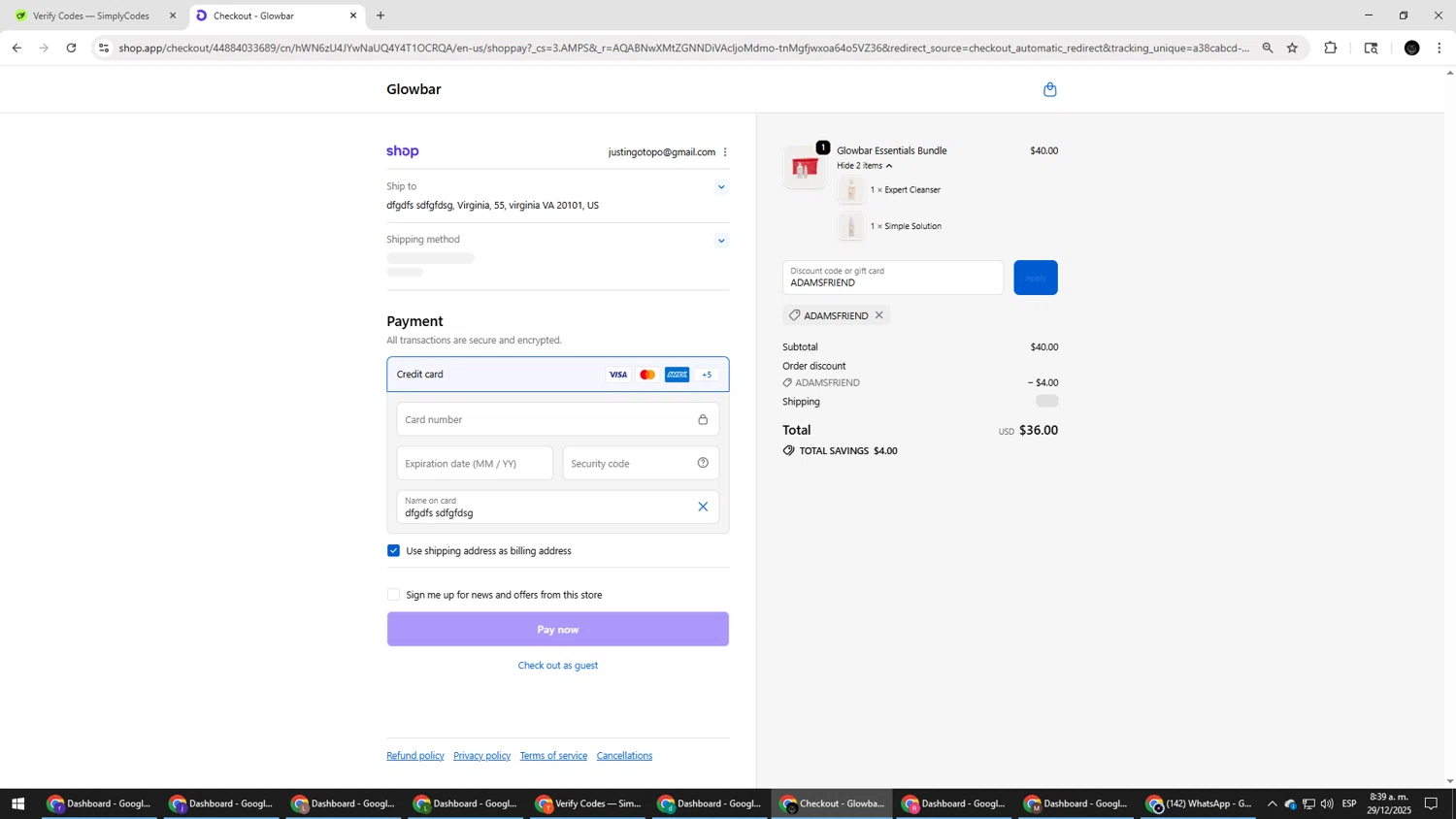Click the Shop logo
1456x819 pixels.
coord(403,151)
